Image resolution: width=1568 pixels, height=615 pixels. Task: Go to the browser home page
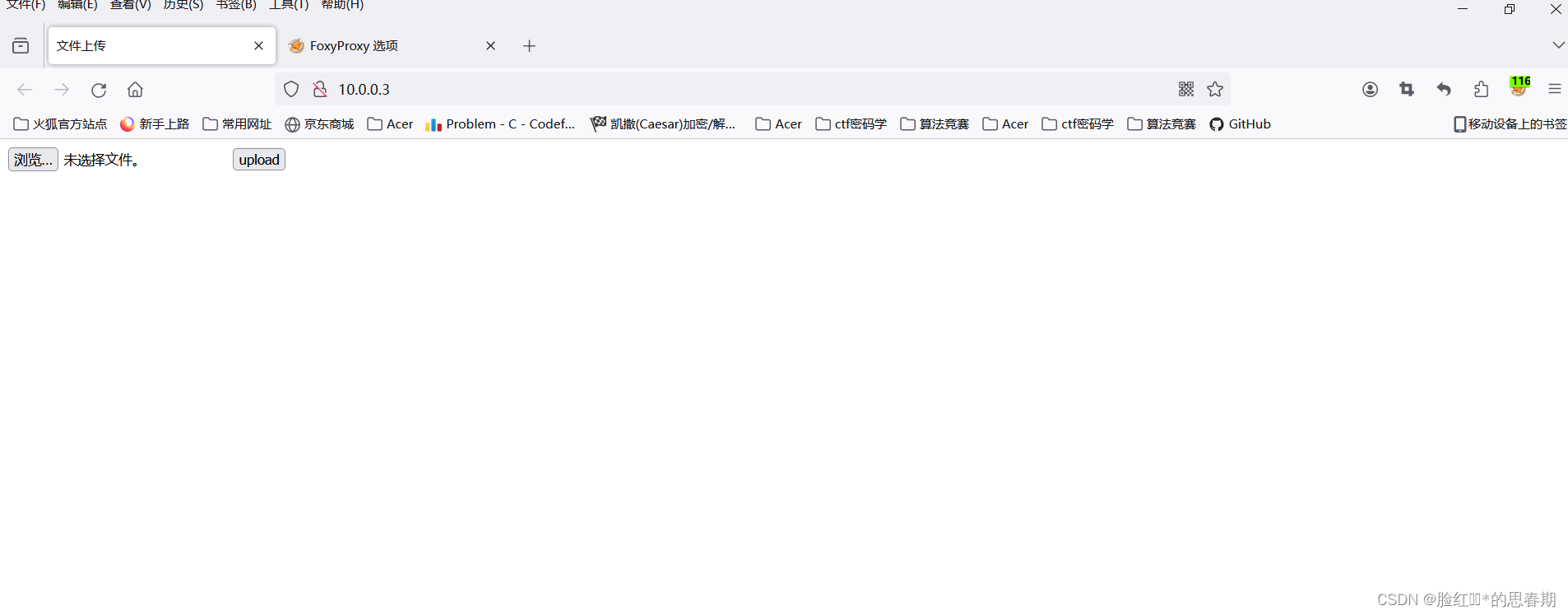click(135, 90)
